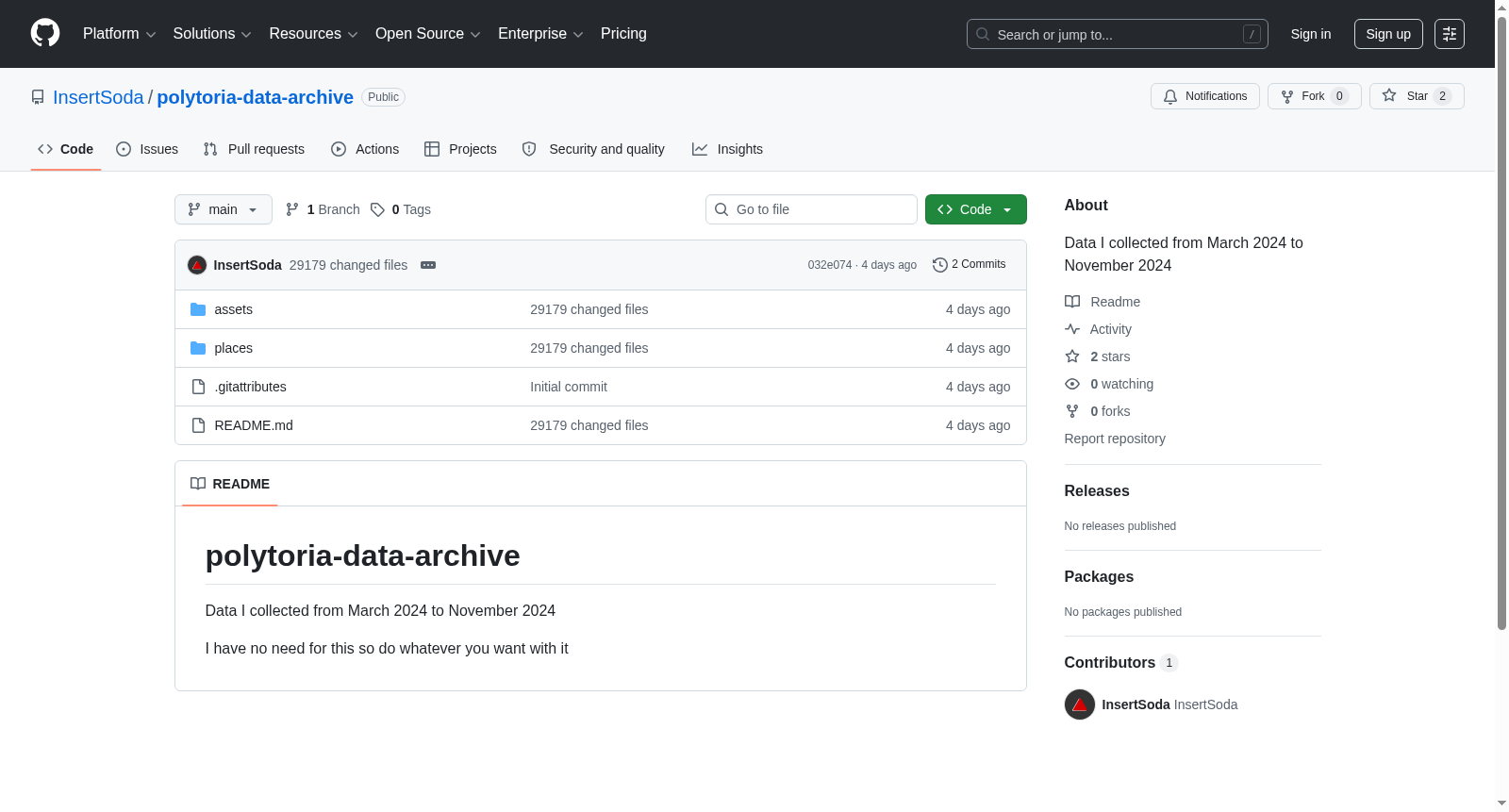Expand commit message ellipsis button

428,265
